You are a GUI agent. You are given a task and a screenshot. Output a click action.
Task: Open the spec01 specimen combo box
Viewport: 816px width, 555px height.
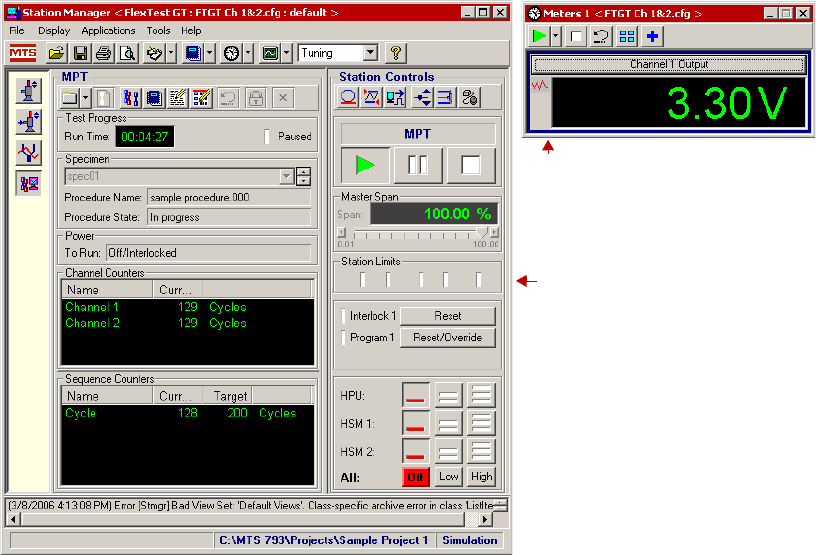point(180,176)
